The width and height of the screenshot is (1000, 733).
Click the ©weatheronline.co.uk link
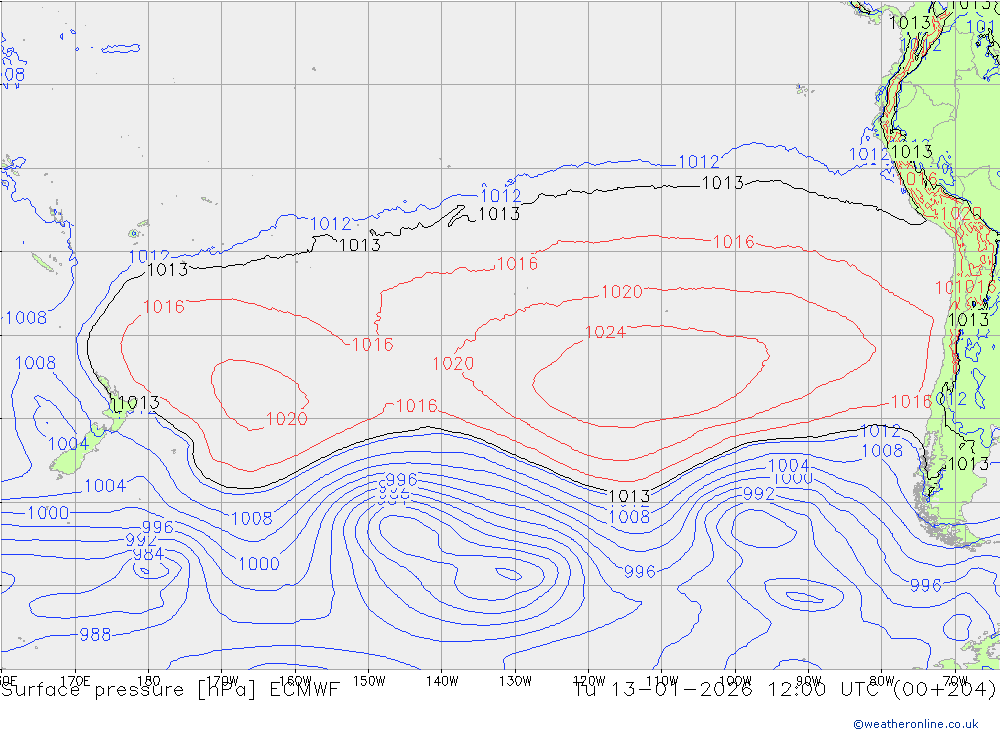pos(915,724)
